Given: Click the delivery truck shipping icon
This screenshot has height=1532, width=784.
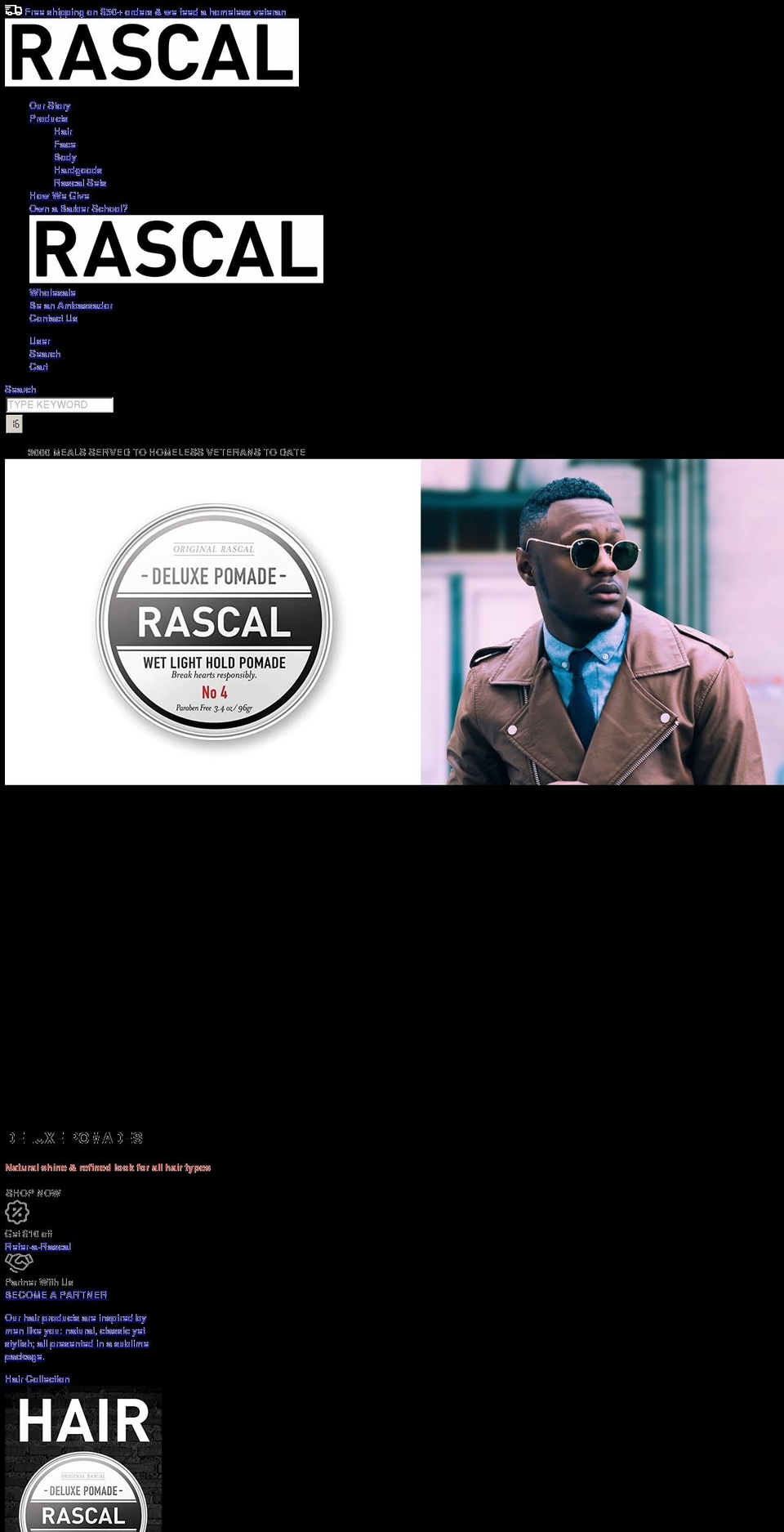Looking at the screenshot, I should click(x=13, y=11).
